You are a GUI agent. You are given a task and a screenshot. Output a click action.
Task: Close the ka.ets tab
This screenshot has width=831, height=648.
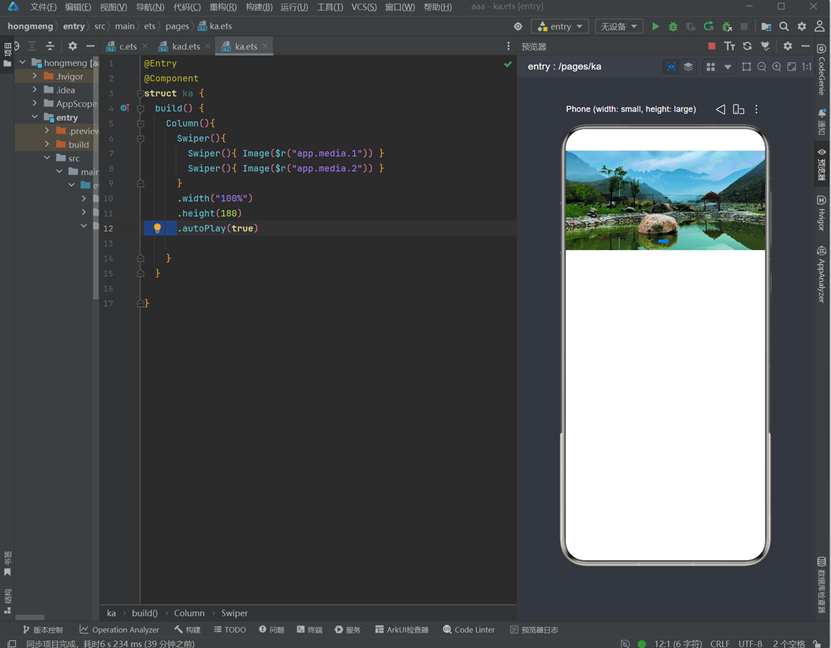pos(265,46)
